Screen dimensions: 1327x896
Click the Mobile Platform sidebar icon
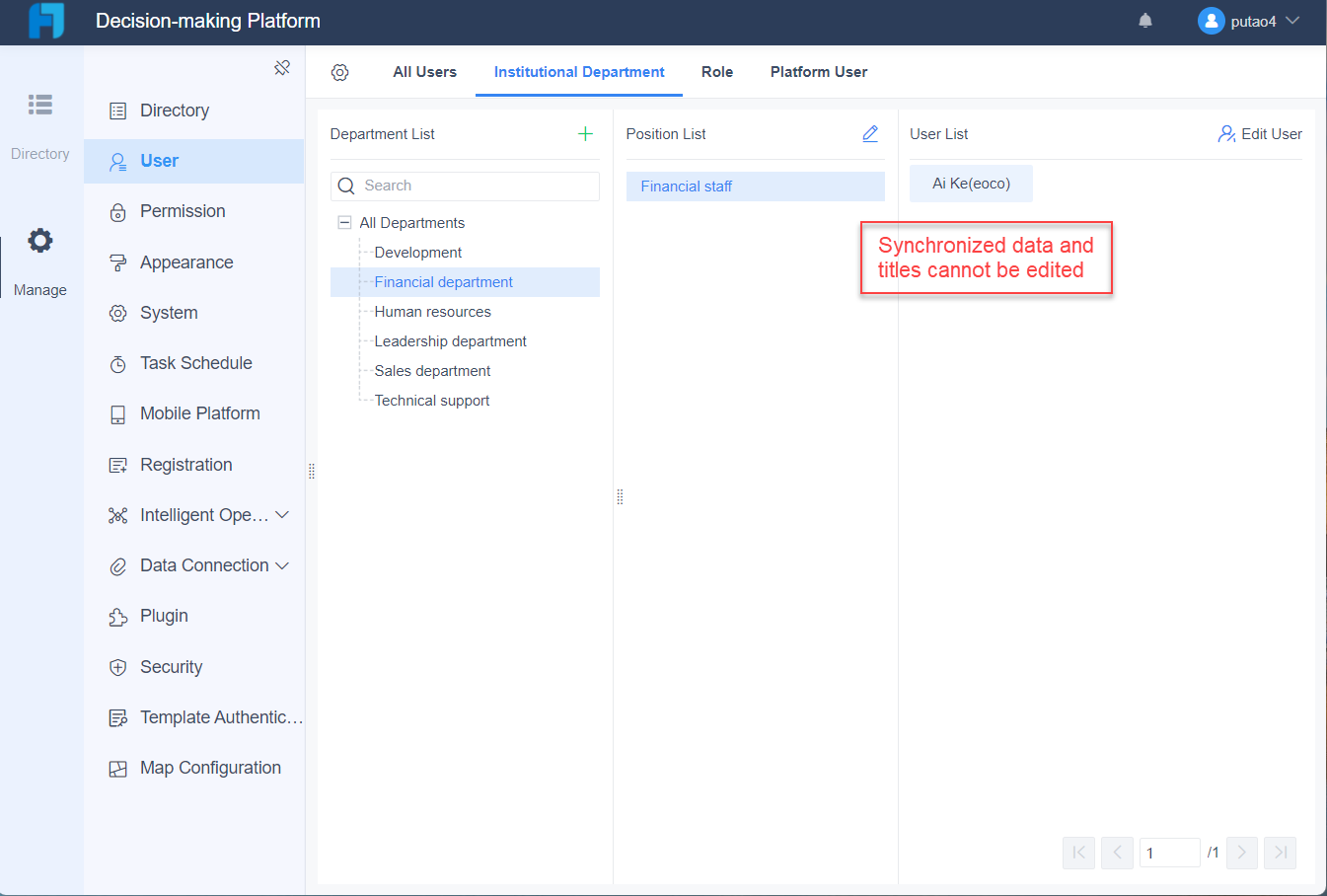(118, 413)
